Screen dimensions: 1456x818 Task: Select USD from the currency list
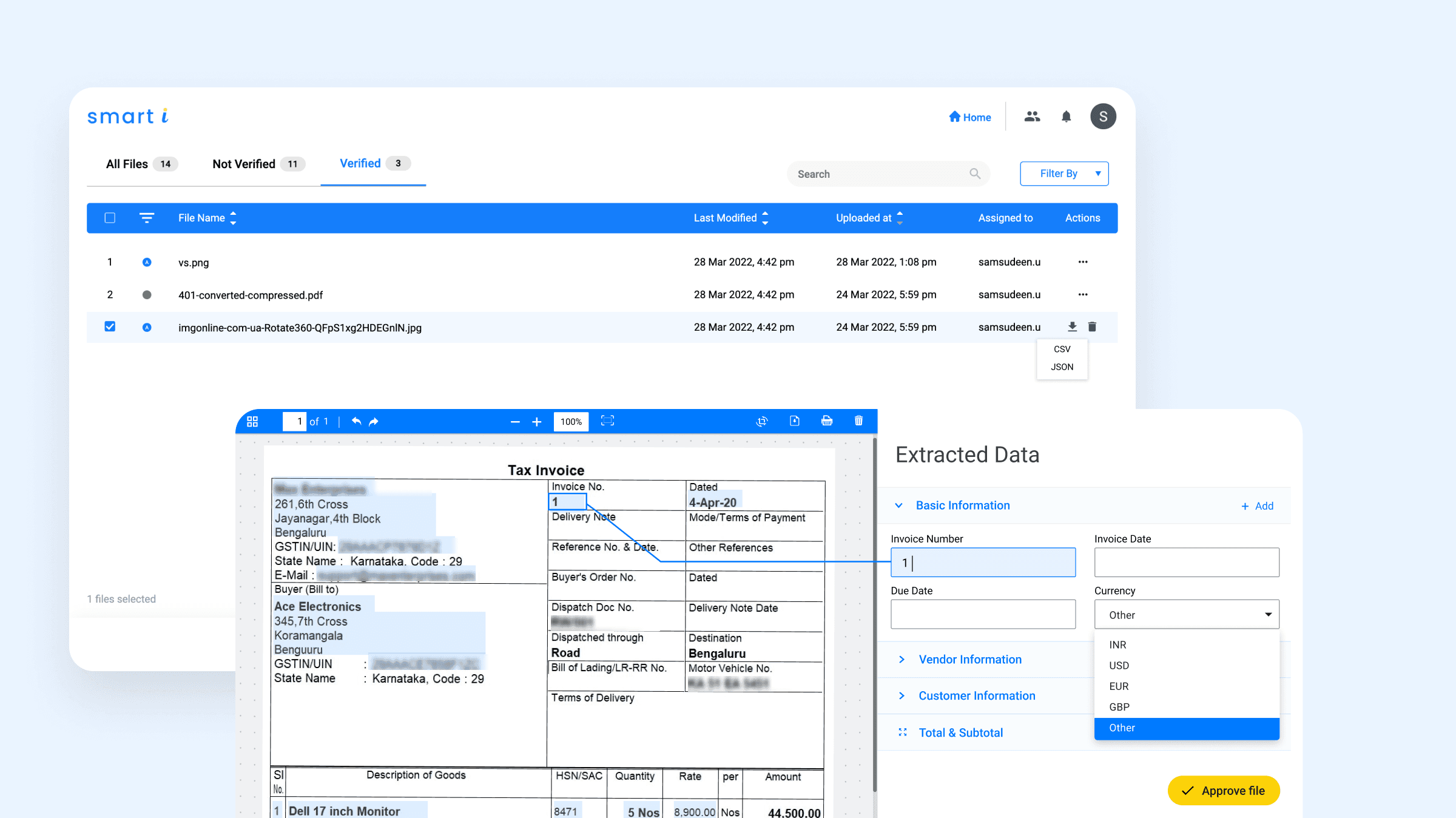pos(1119,666)
